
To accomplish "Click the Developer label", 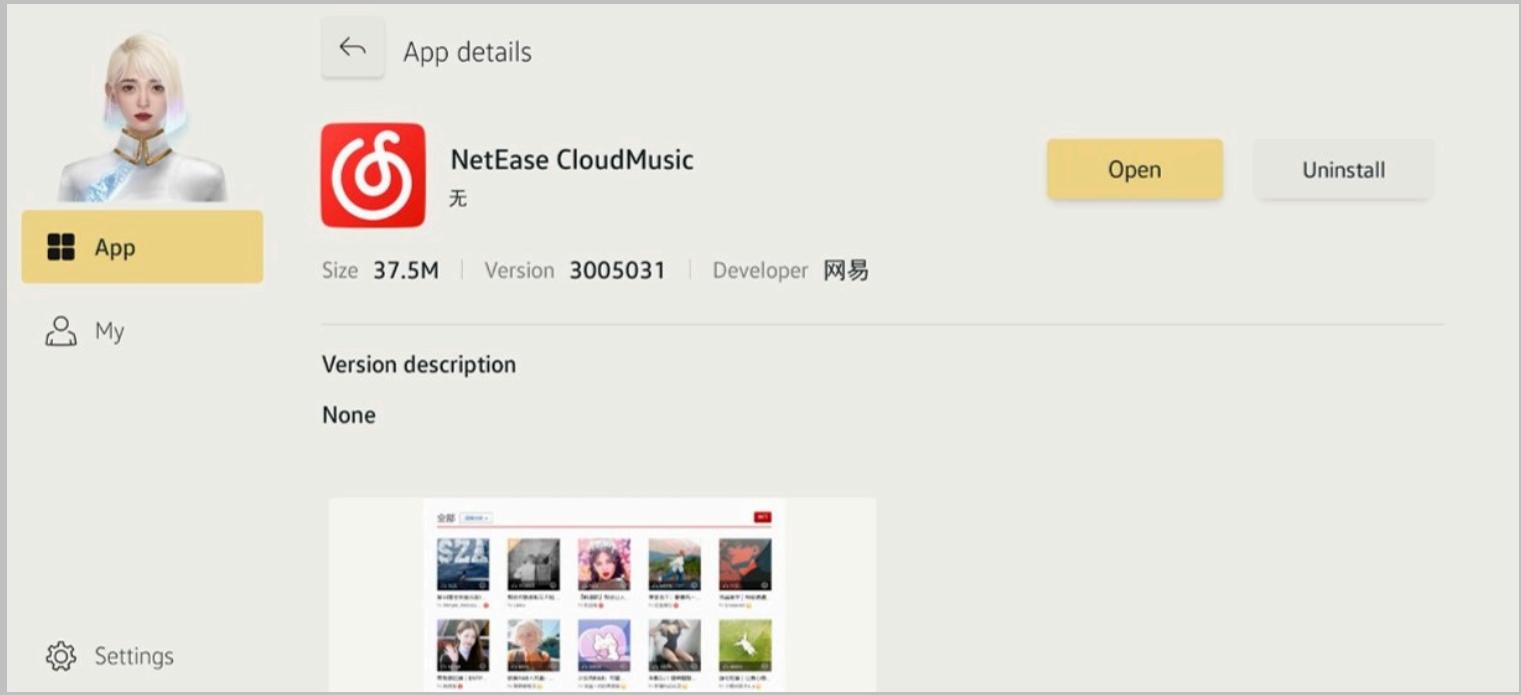I will [760, 270].
